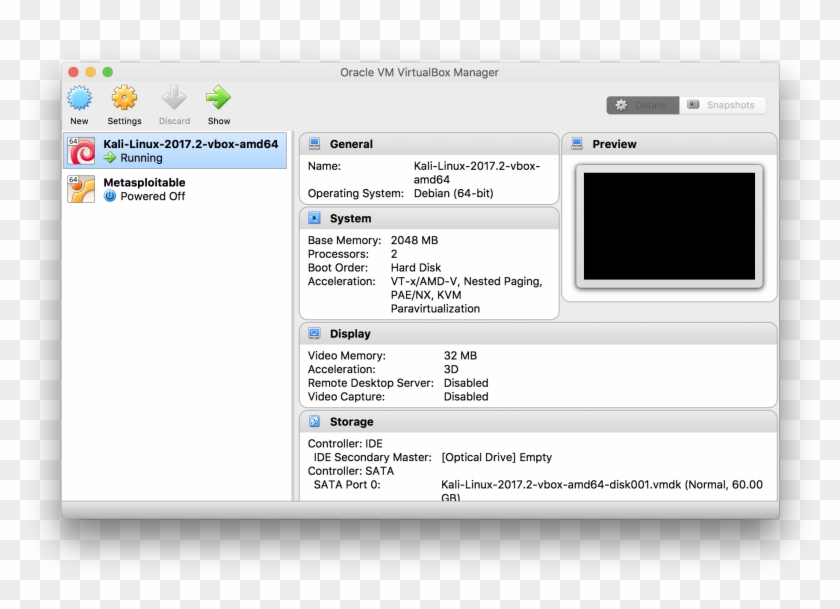Click the 'Controller: IDE' line
The image size is (840, 609).
tap(345, 443)
